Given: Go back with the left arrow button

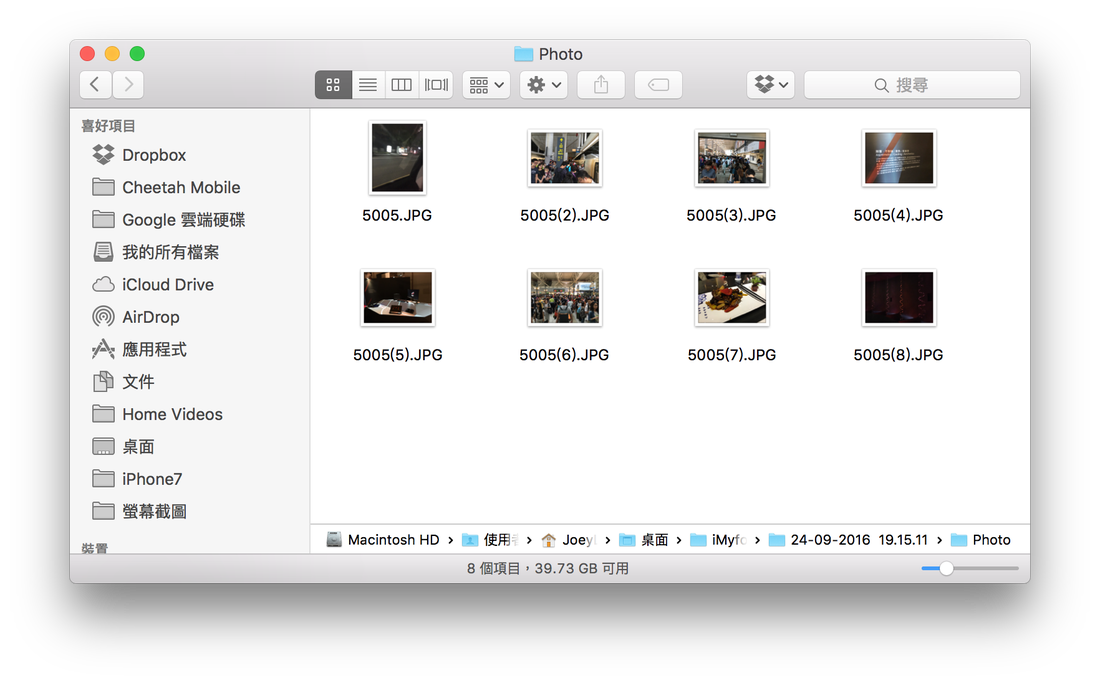Looking at the screenshot, I should point(95,85).
